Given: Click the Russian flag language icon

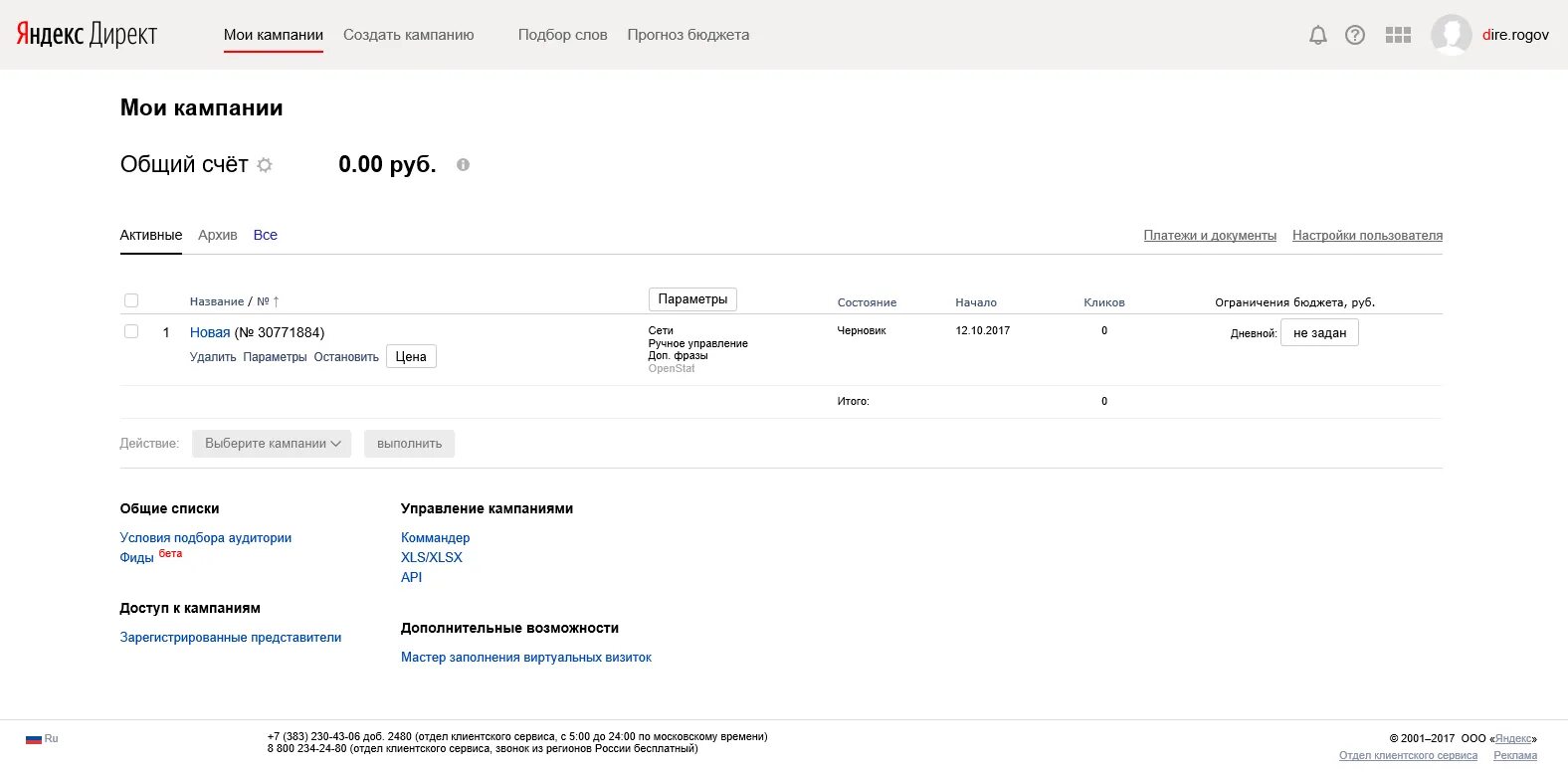Looking at the screenshot, I should pyautogui.click(x=34, y=739).
